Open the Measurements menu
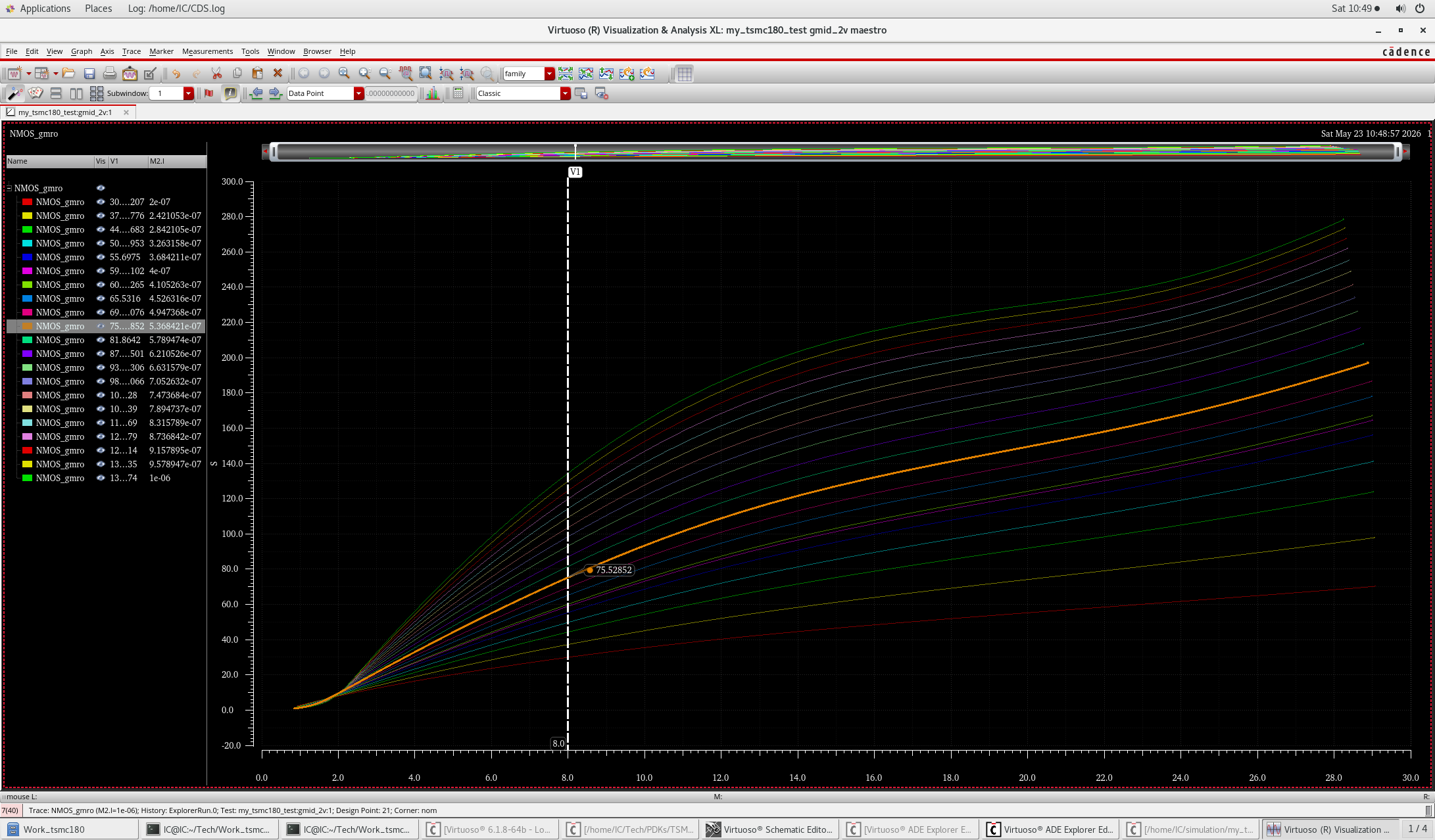 click(207, 51)
